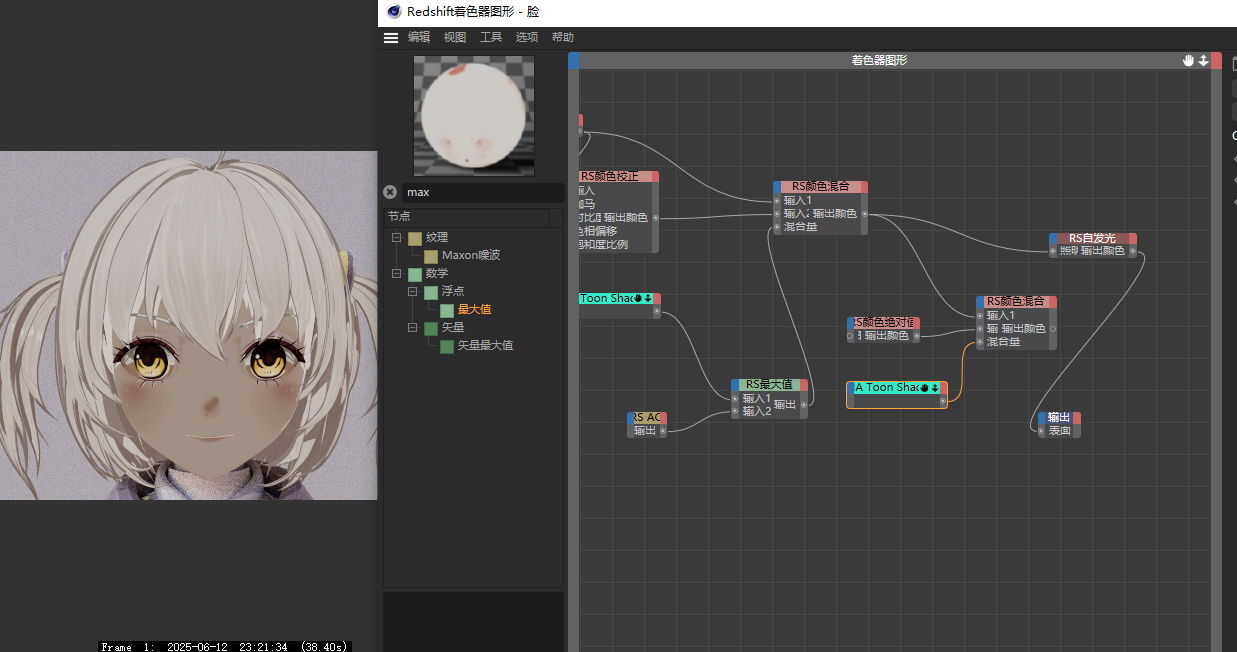
Task: Click the blue input corner of RS最大值 node
Action: (736, 384)
